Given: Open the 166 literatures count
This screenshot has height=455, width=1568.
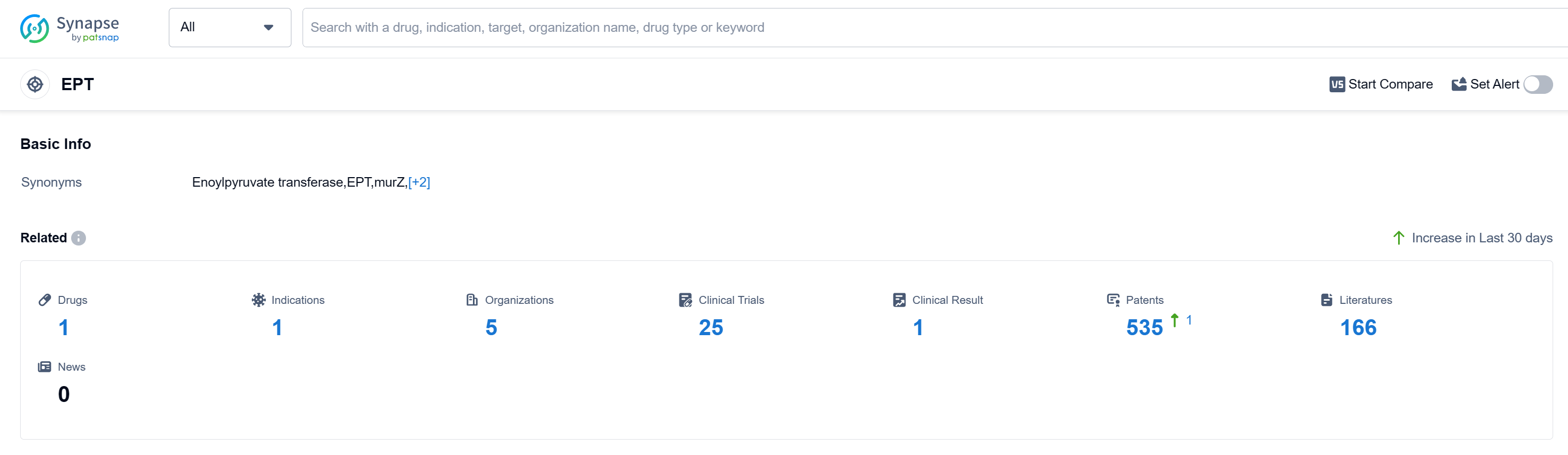Looking at the screenshot, I should (1357, 328).
